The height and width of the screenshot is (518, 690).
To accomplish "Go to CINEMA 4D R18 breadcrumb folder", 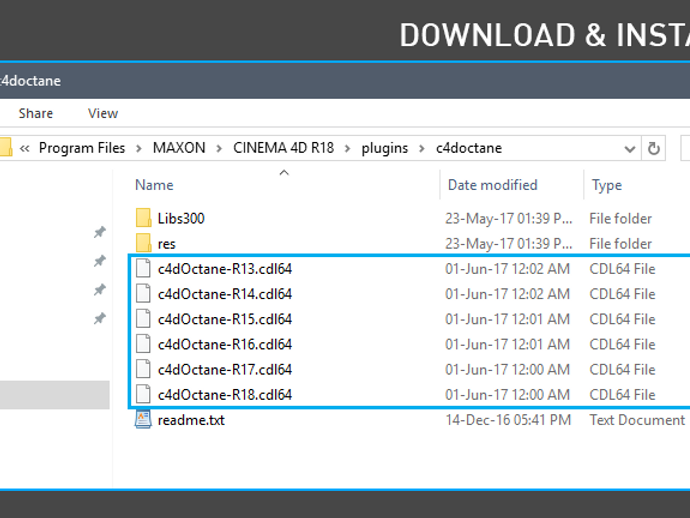I will point(283,148).
